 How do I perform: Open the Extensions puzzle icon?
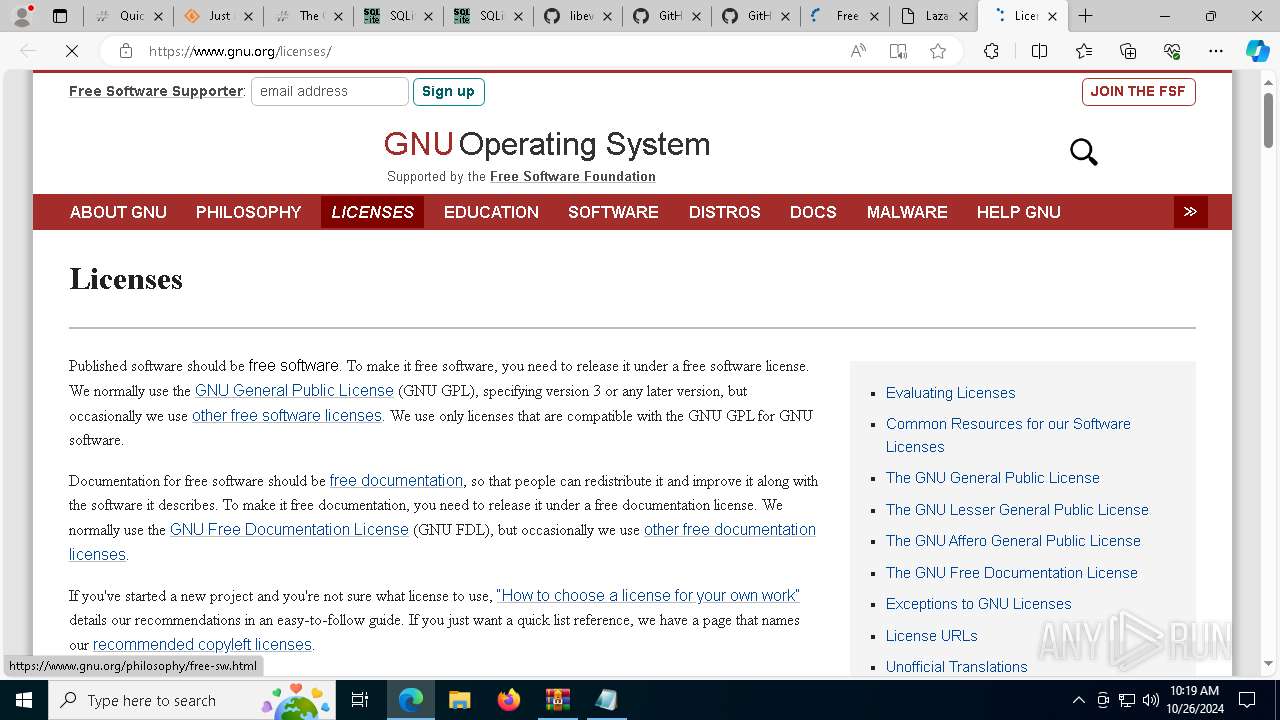[991, 51]
